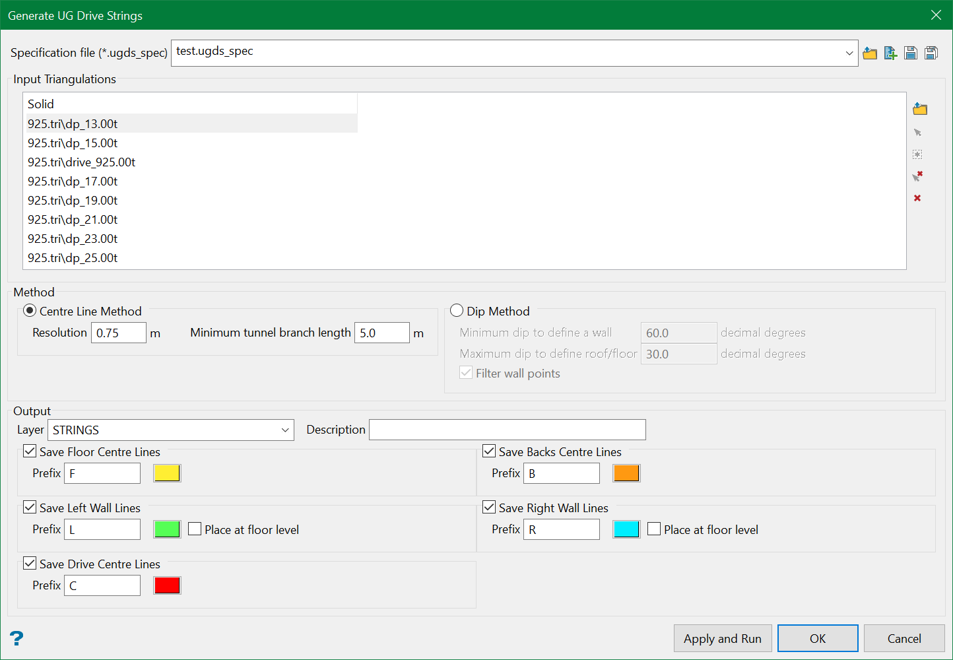
Task: Click the new specification file icon
Action: pyautogui.click(x=890, y=53)
